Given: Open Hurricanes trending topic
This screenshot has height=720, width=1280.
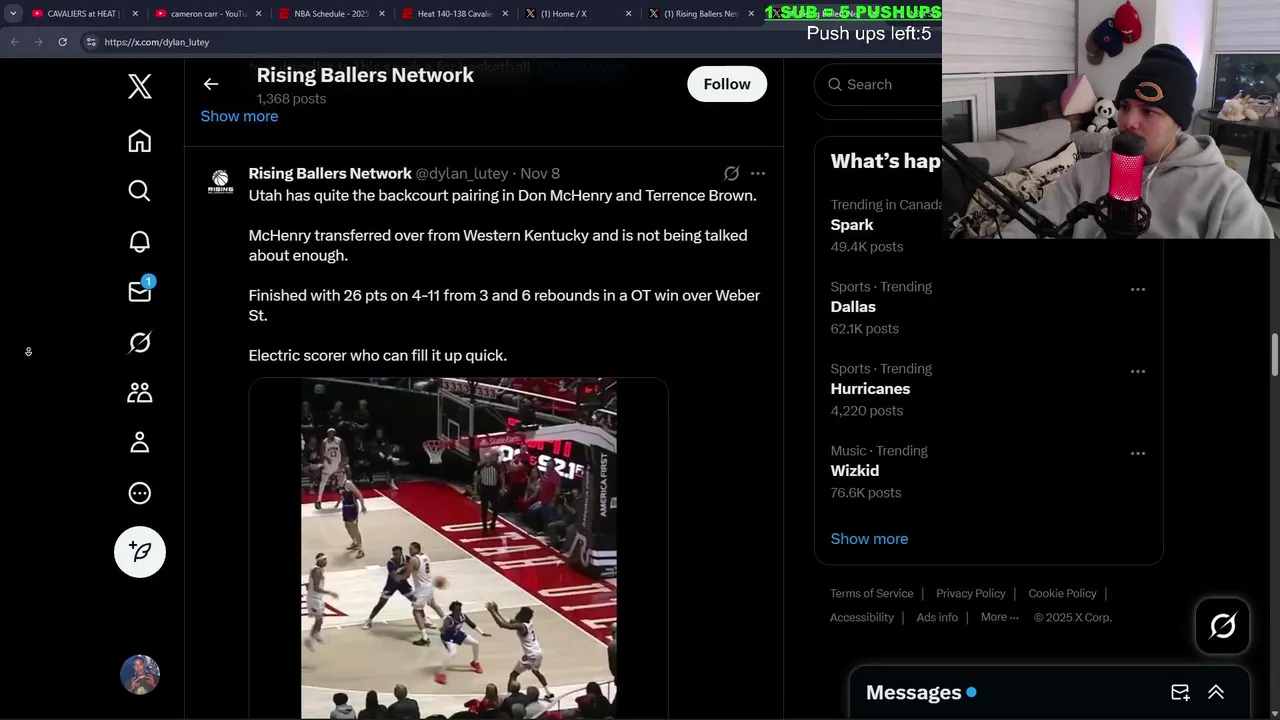Looking at the screenshot, I should [870, 389].
